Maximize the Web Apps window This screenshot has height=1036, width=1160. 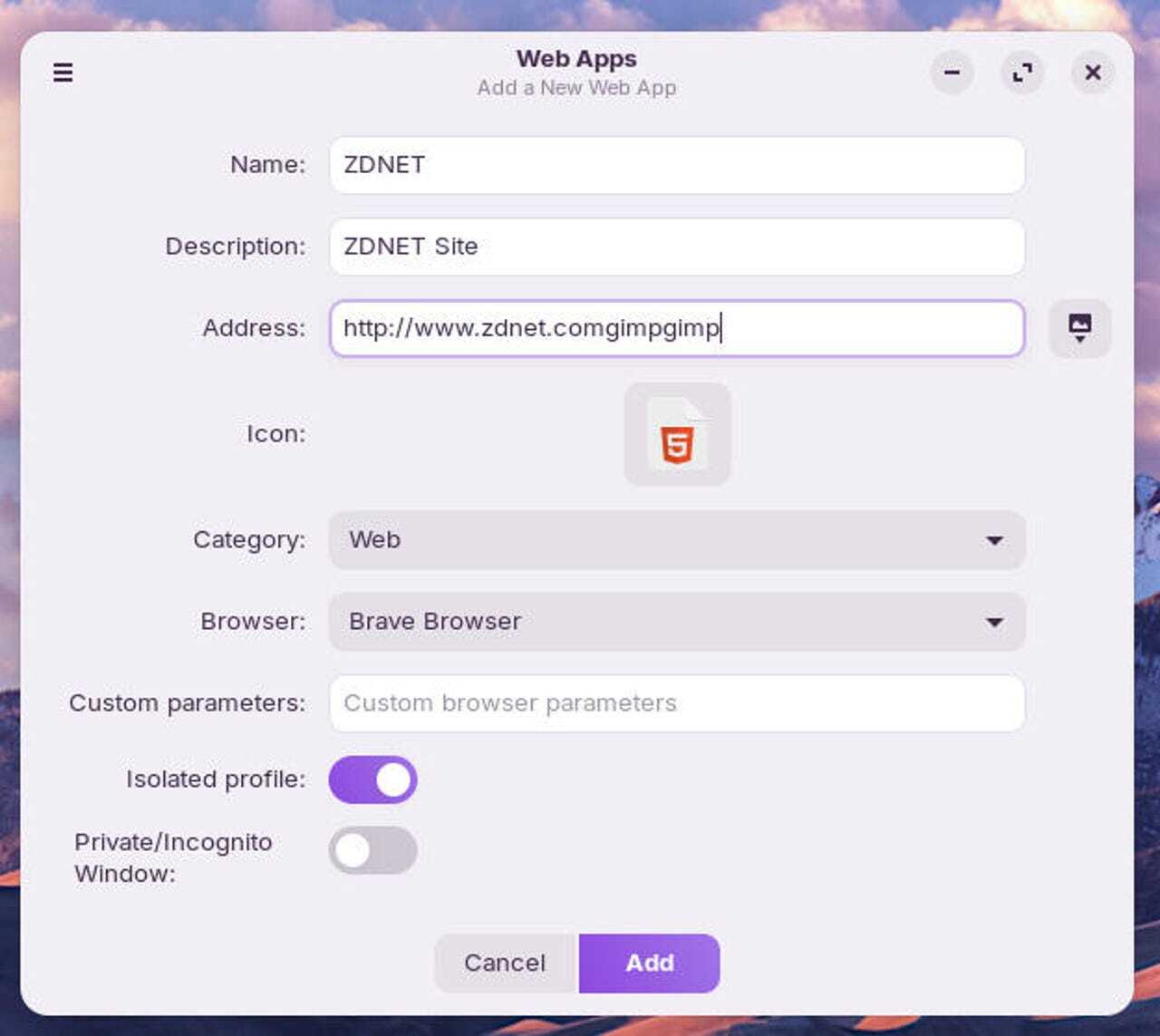1022,73
